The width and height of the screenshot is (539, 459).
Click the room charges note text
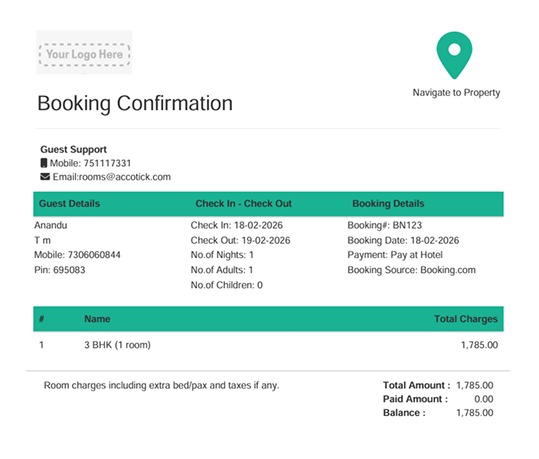click(x=161, y=385)
